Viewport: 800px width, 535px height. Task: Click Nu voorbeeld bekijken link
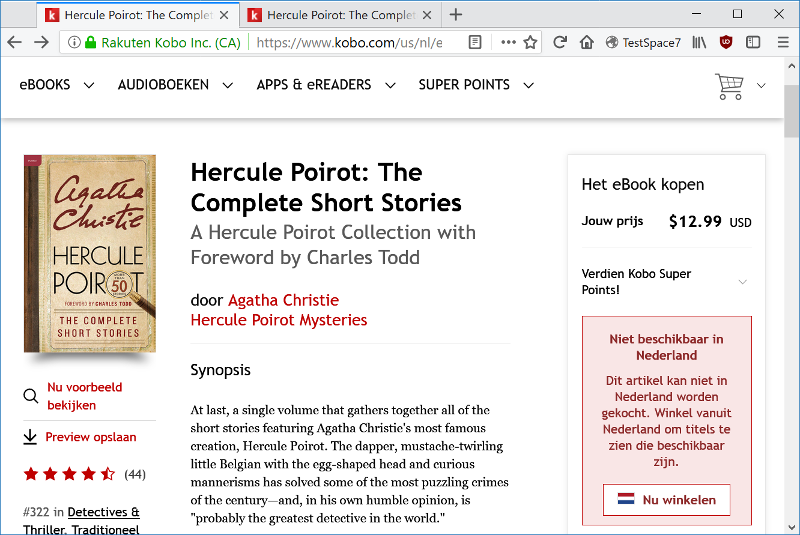(85, 396)
